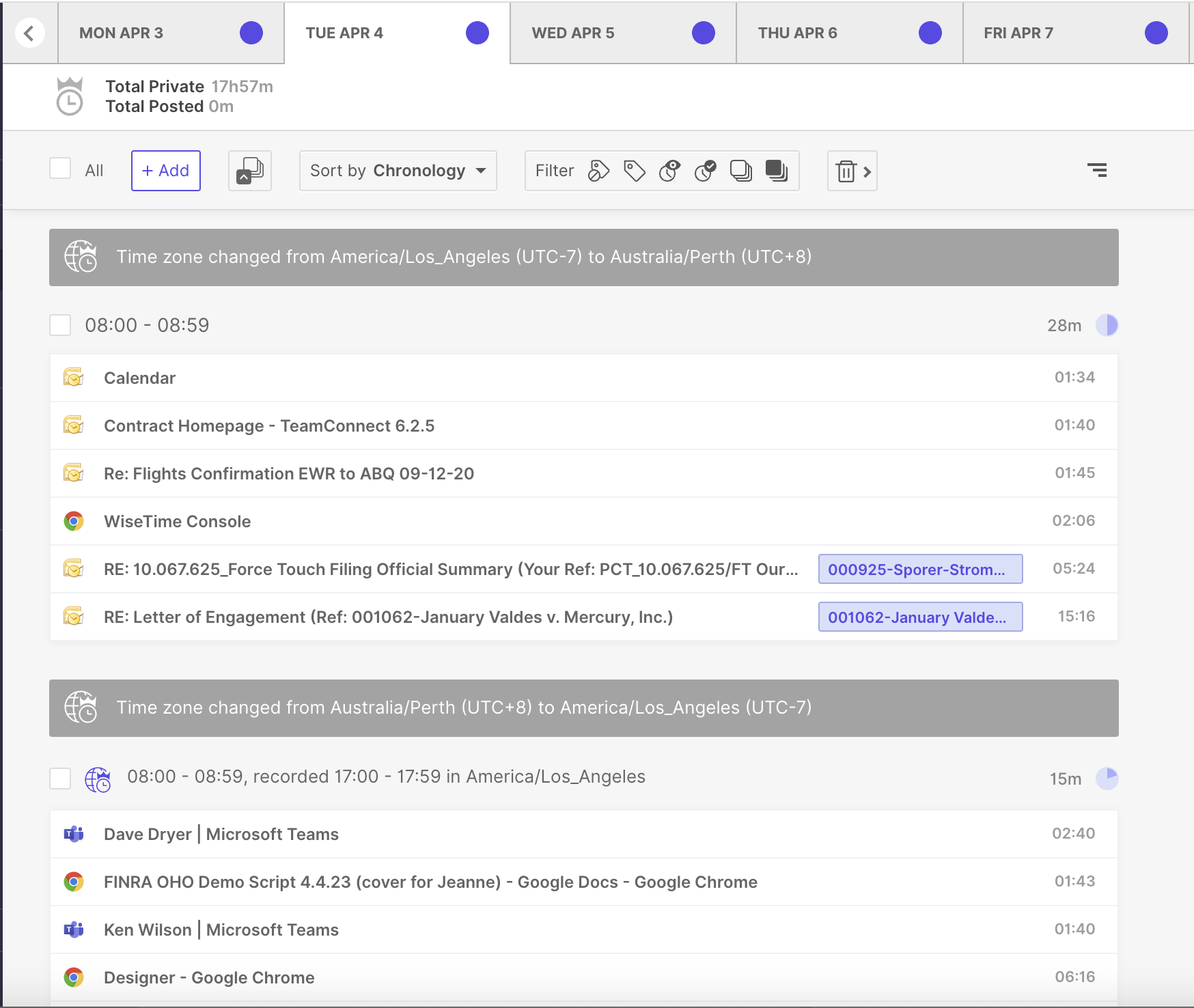
Task: Switch to the FRI APR 7 tab
Action: (x=1076, y=33)
